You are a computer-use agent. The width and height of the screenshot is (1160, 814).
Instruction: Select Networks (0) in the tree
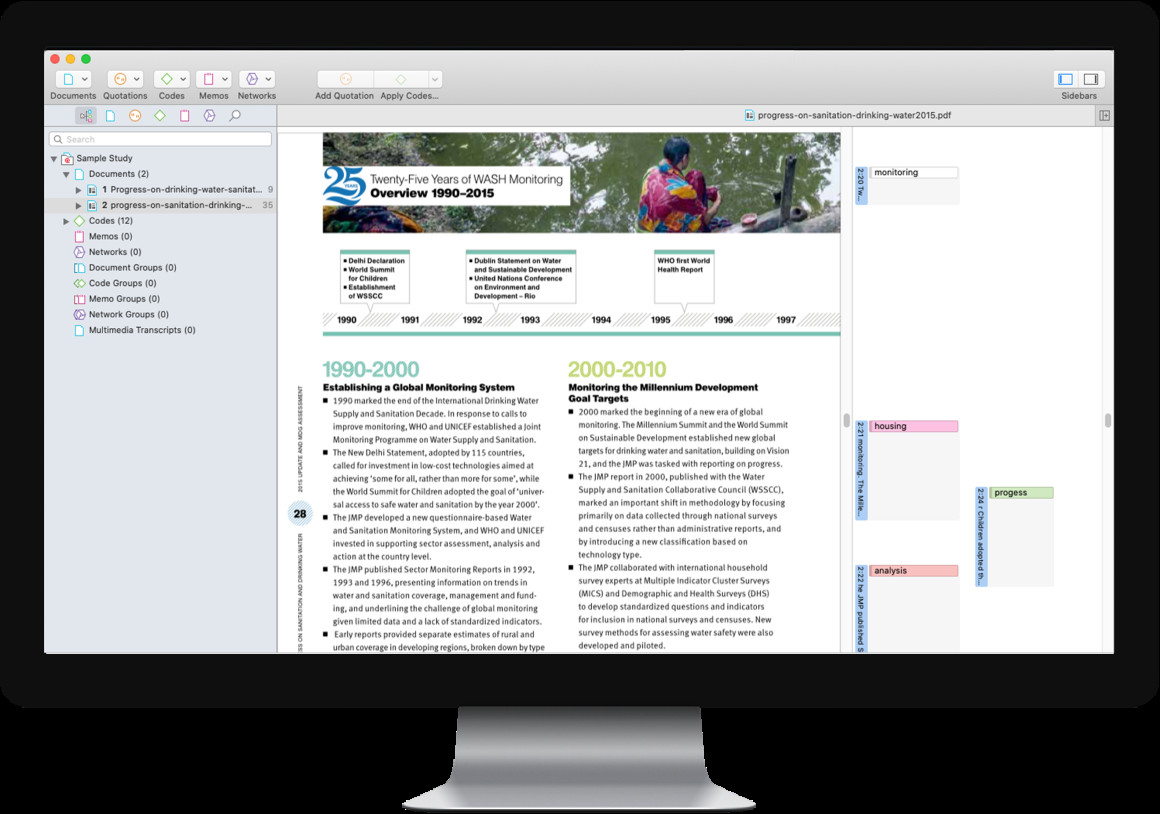115,252
